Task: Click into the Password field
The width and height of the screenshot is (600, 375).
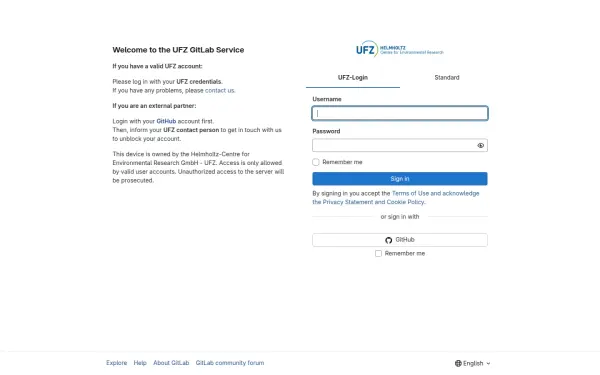Action: click(394, 145)
